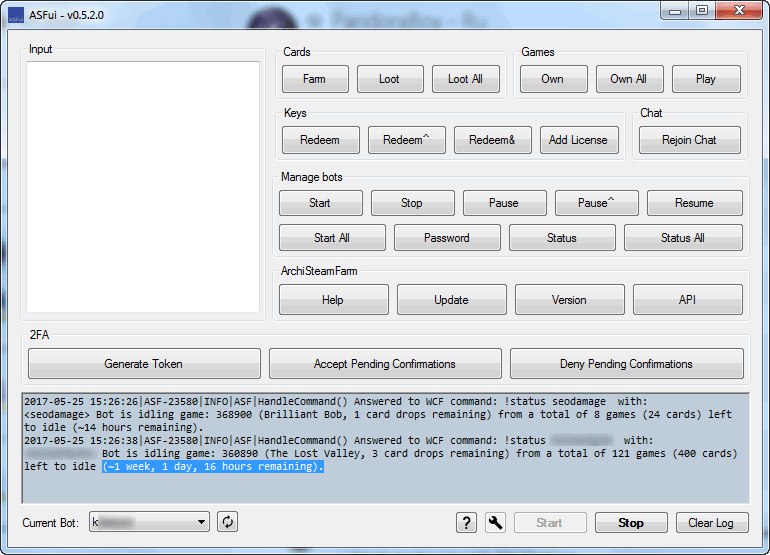Open help via the question mark icon

point(466,522)
